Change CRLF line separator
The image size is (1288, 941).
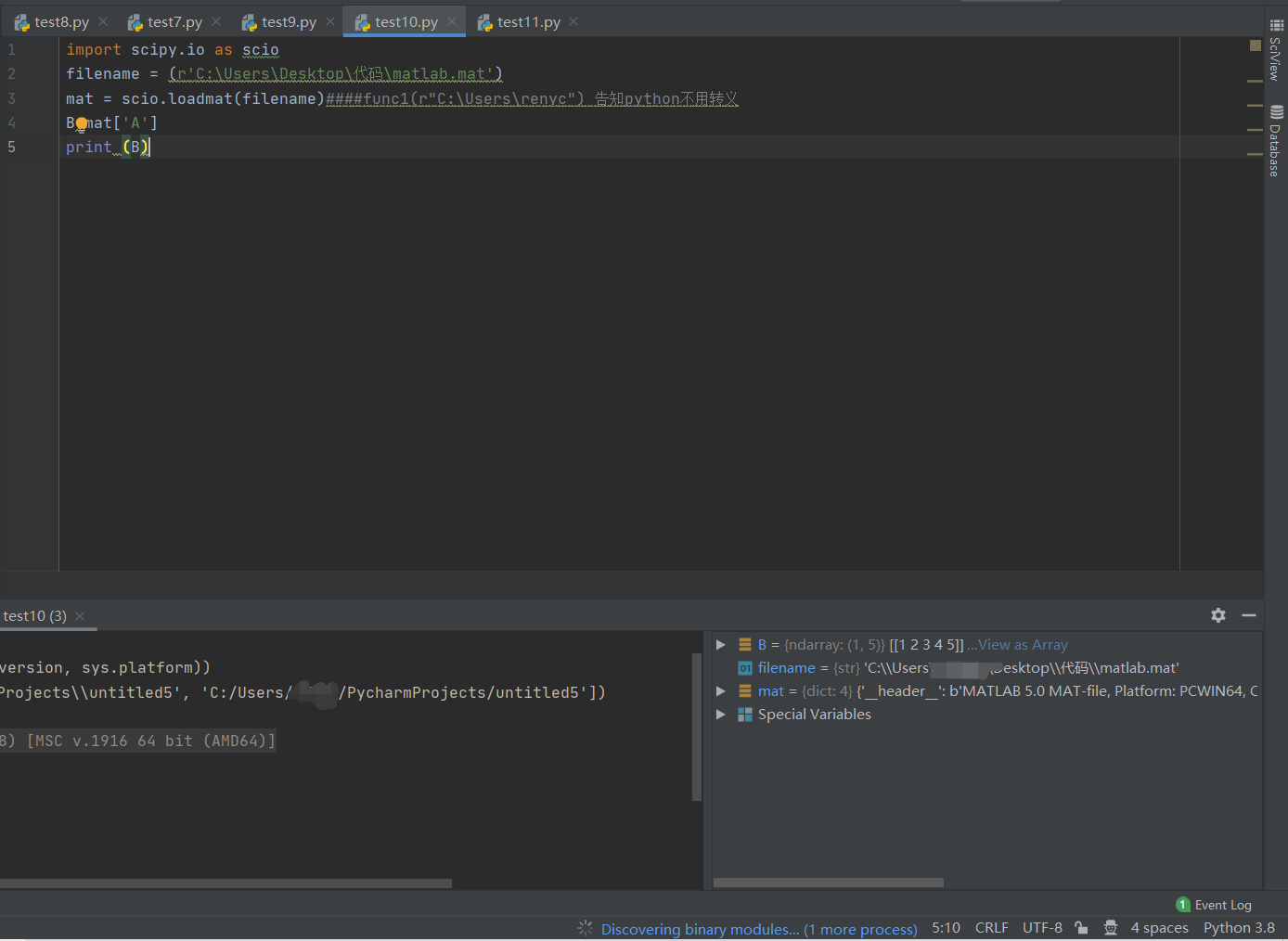coord(991,928)
